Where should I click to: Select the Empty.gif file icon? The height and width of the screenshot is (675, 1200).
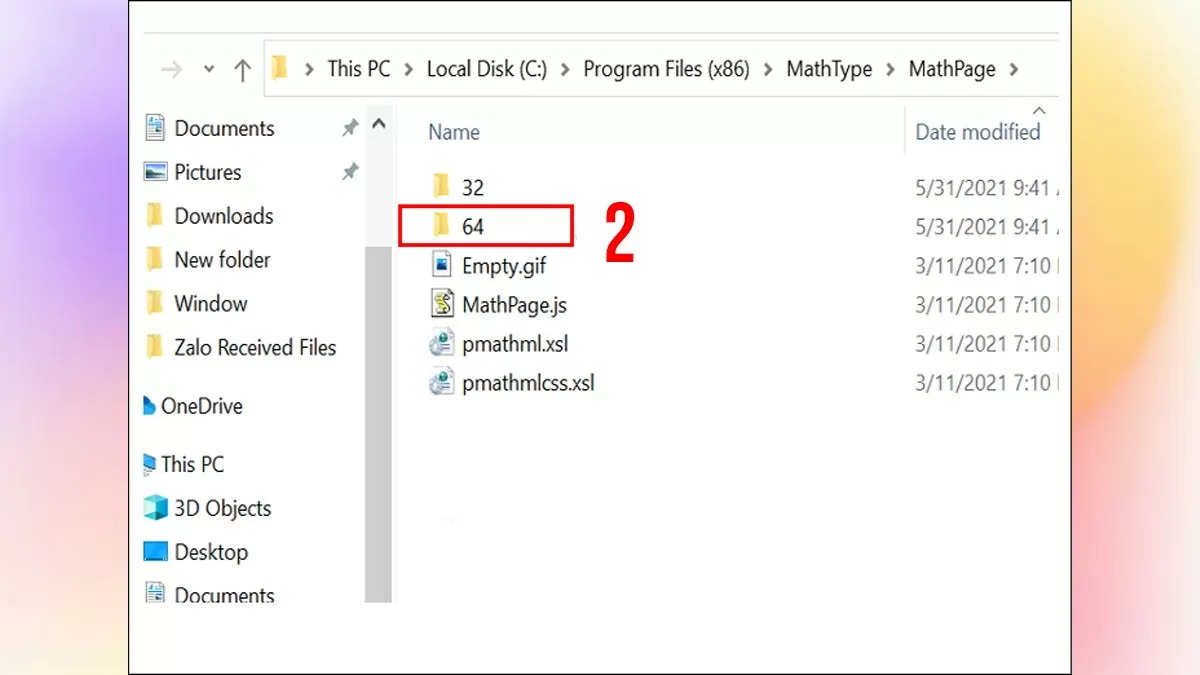(x=441, y=266)
